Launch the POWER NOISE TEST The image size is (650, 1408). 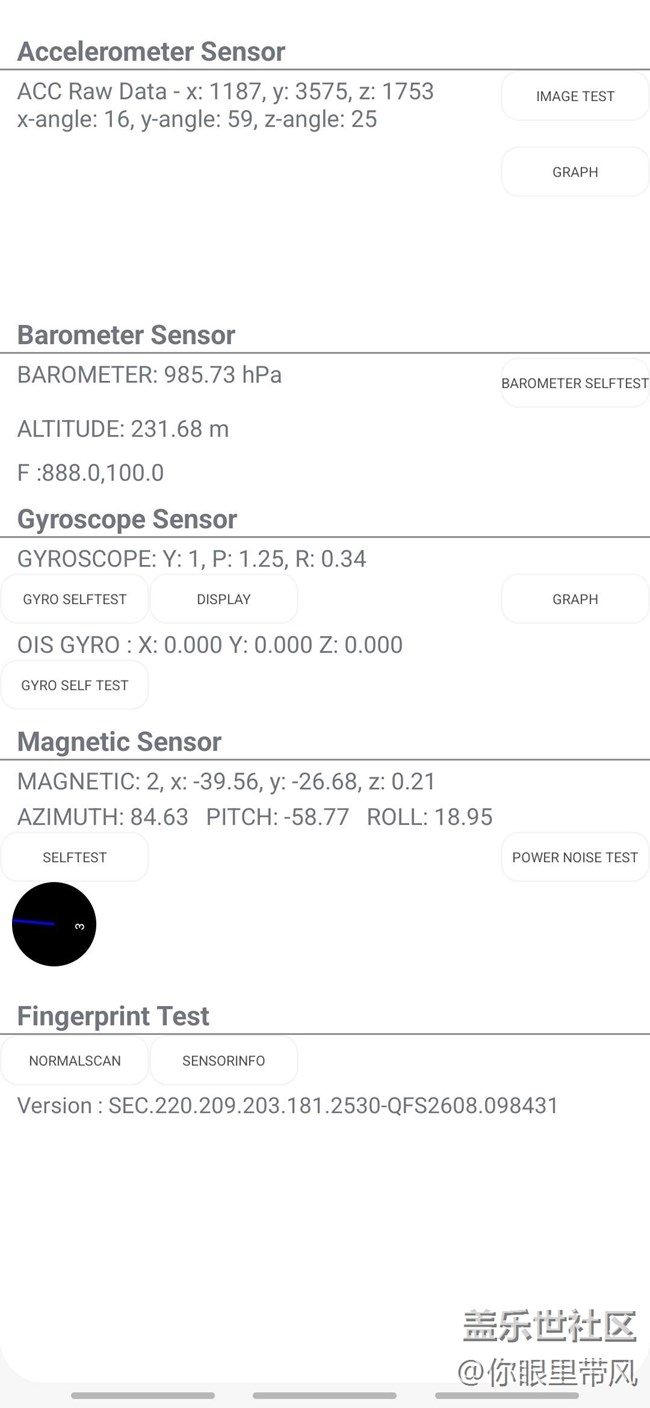click(x=575, y=857)
